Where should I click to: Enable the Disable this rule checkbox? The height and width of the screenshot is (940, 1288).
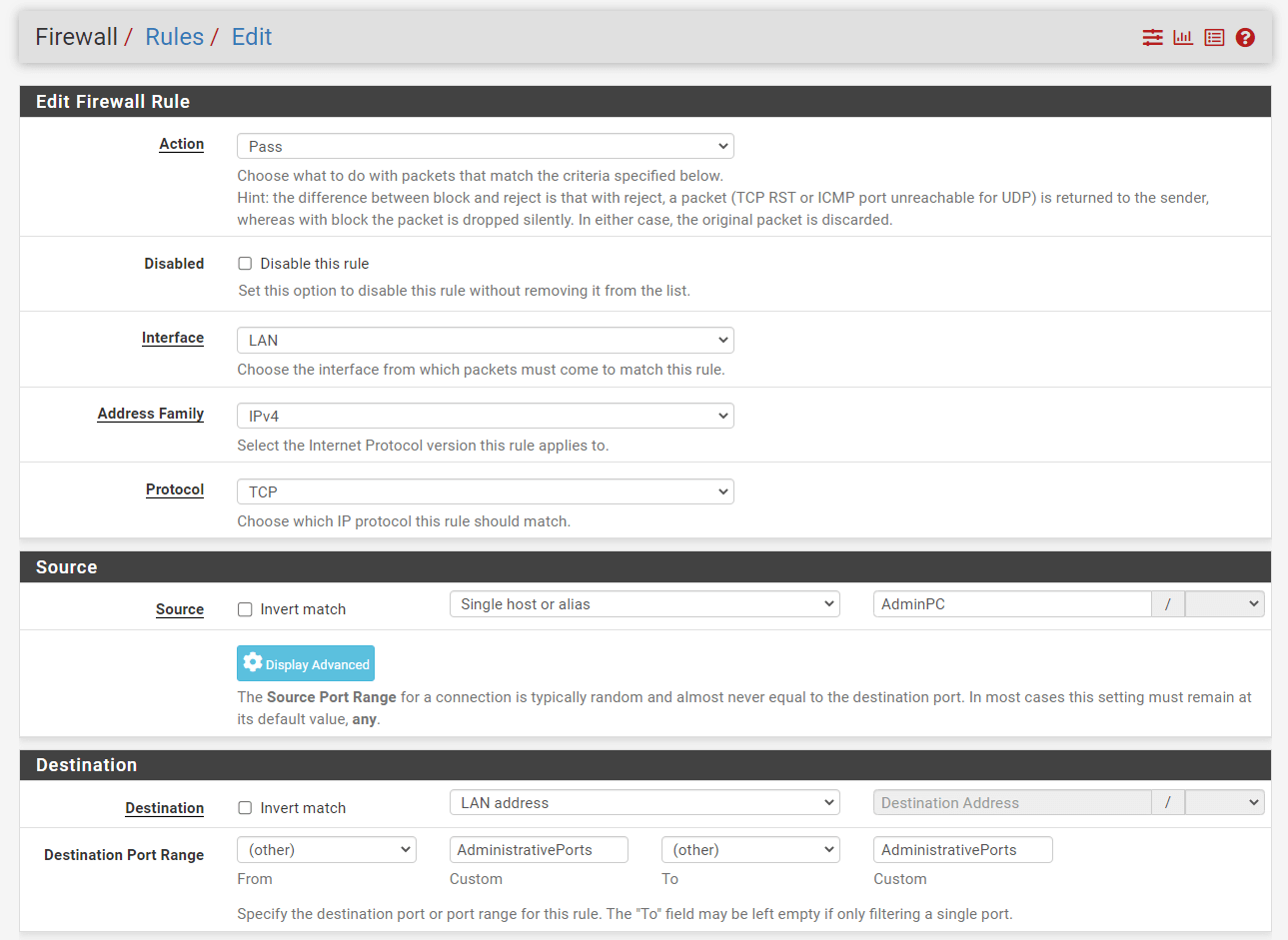pos(245,263)
